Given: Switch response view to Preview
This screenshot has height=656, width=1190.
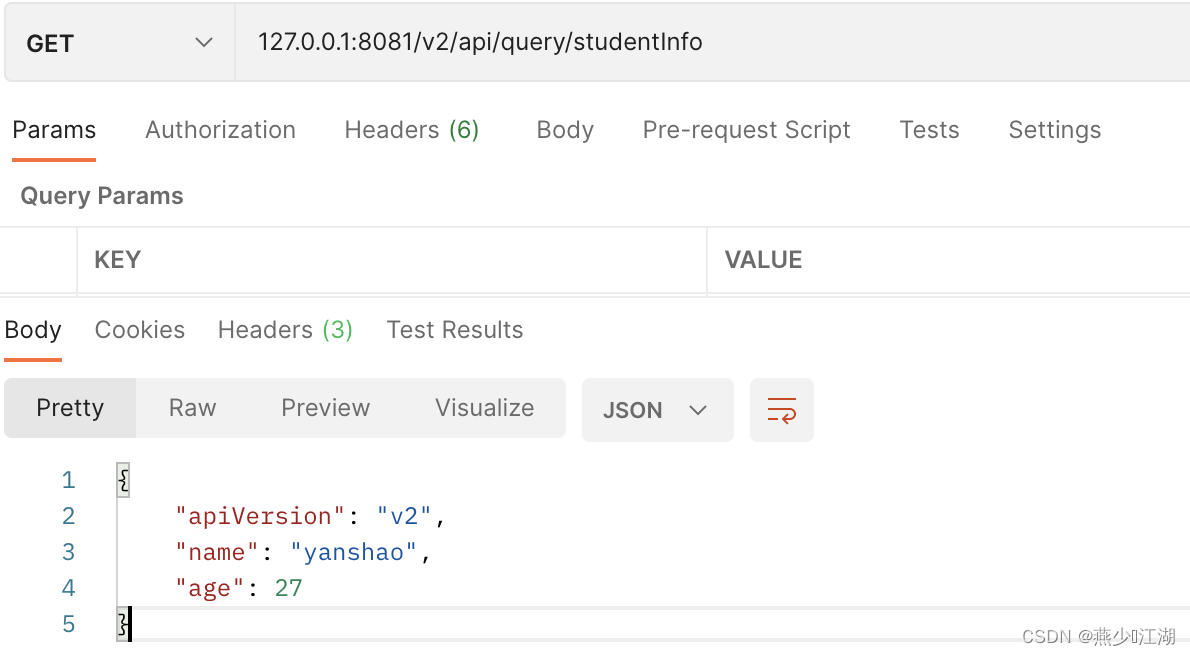Looking at the screenshot, I should click(325, 408).
